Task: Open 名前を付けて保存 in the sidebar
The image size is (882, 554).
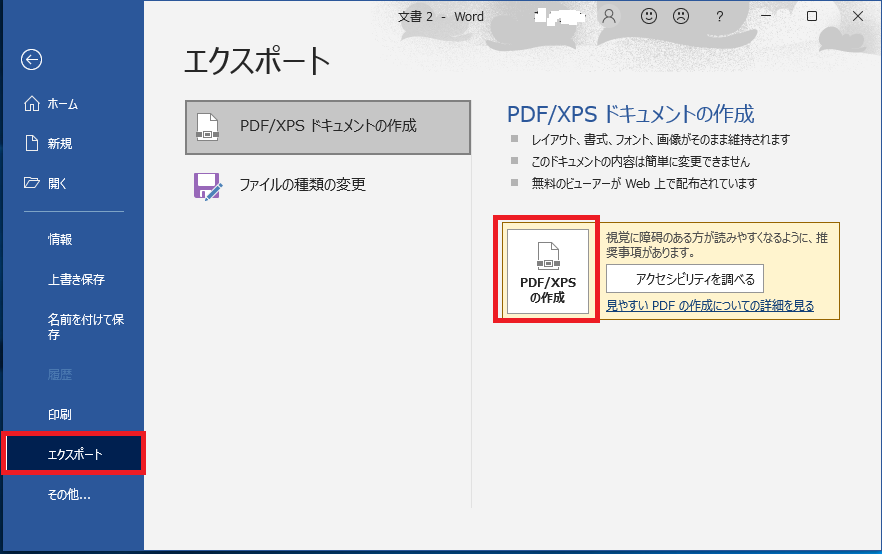Action: (73, 327)
